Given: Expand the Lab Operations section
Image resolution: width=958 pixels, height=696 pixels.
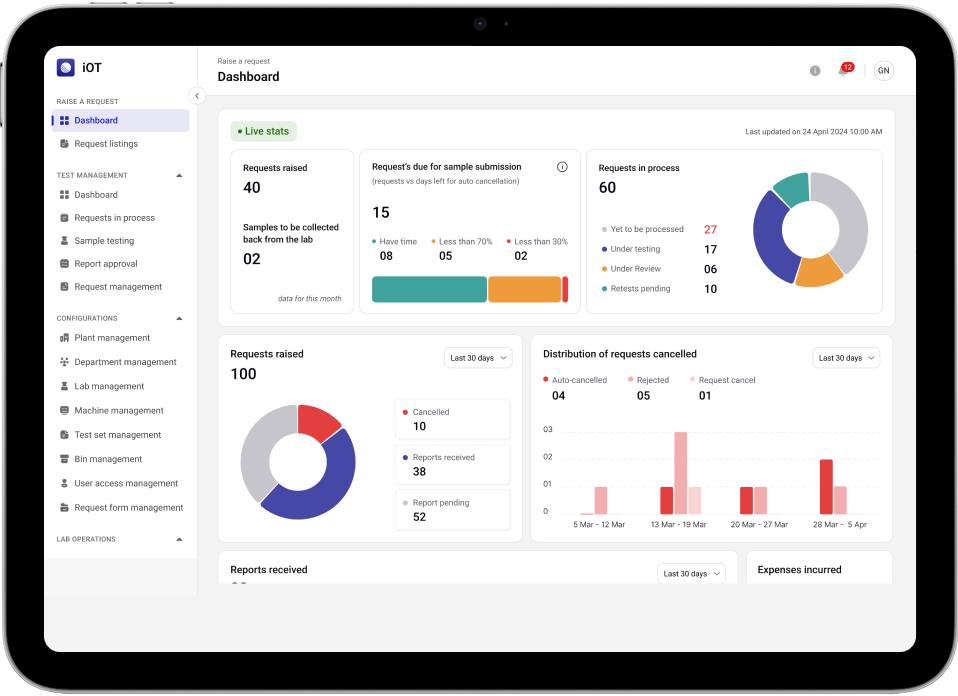Looking at the screenshot, I should click(179, 539).
